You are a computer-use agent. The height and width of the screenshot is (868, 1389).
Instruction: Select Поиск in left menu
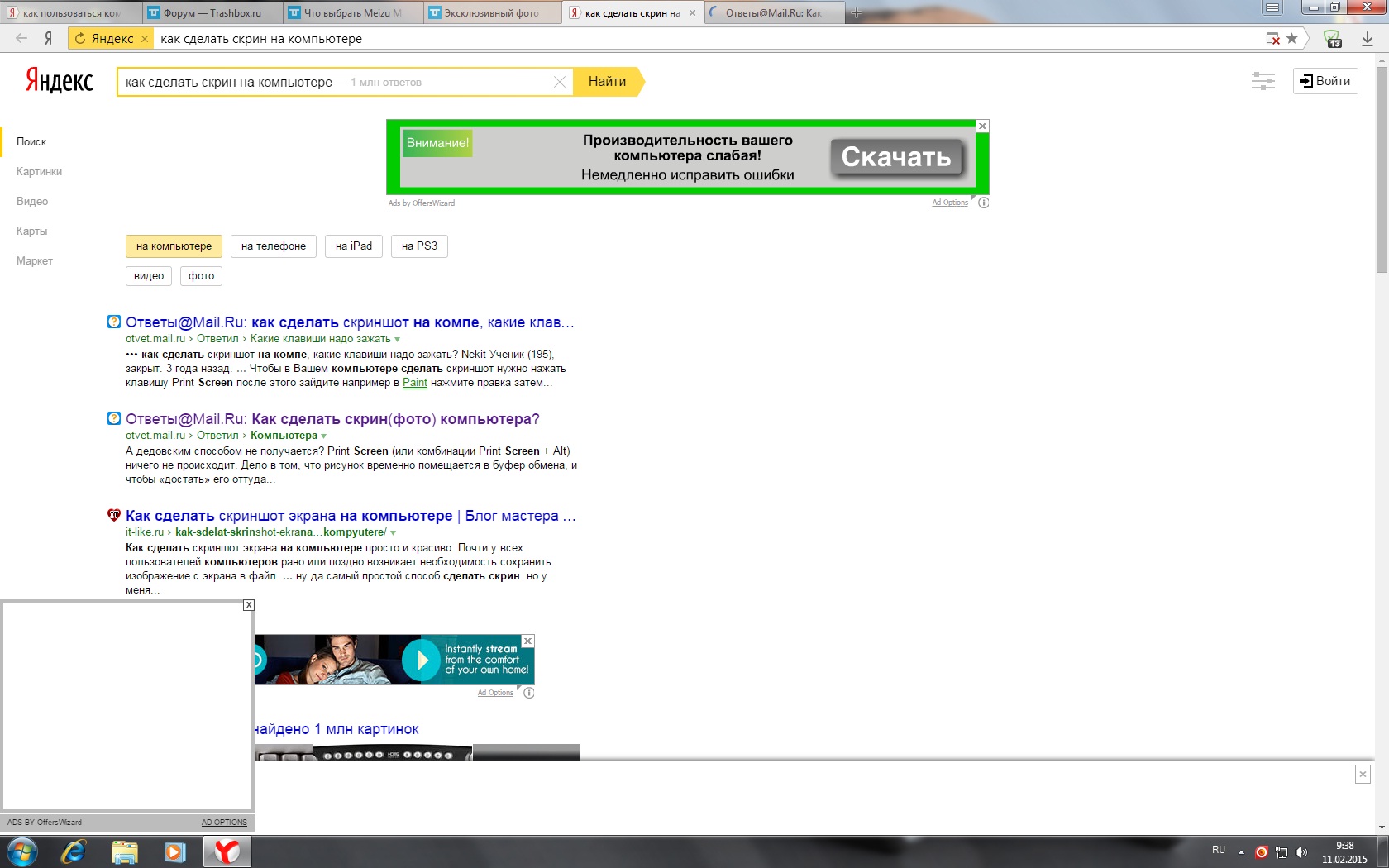[x=31, y=142]
